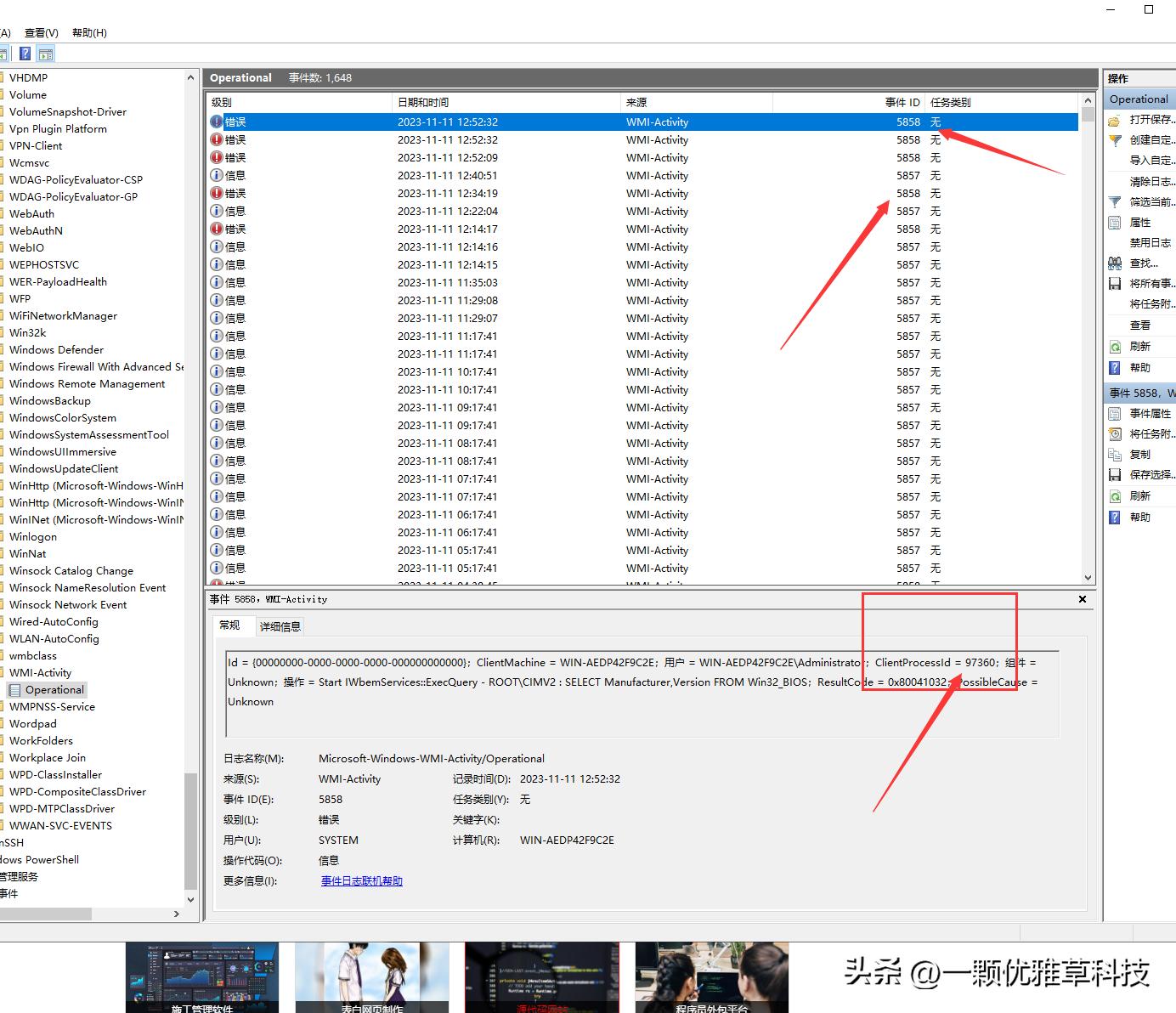Select the 12:40:51 event row
Screen dimensions: 1176x1013
[x=510, y=175]
